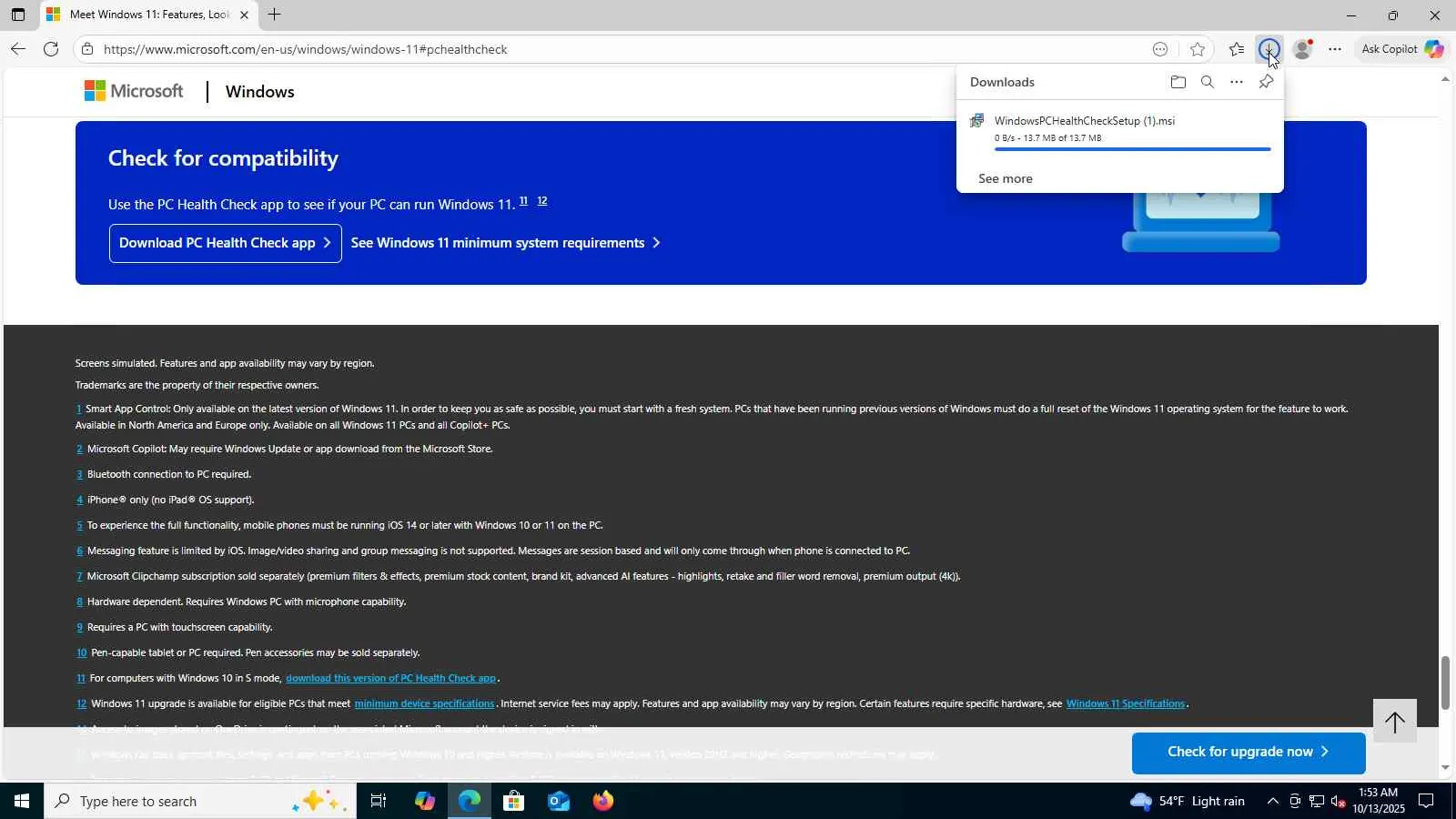Open minimum device specifications link
The height and width of the screenshot is (819, 1456).
(424, 703)
